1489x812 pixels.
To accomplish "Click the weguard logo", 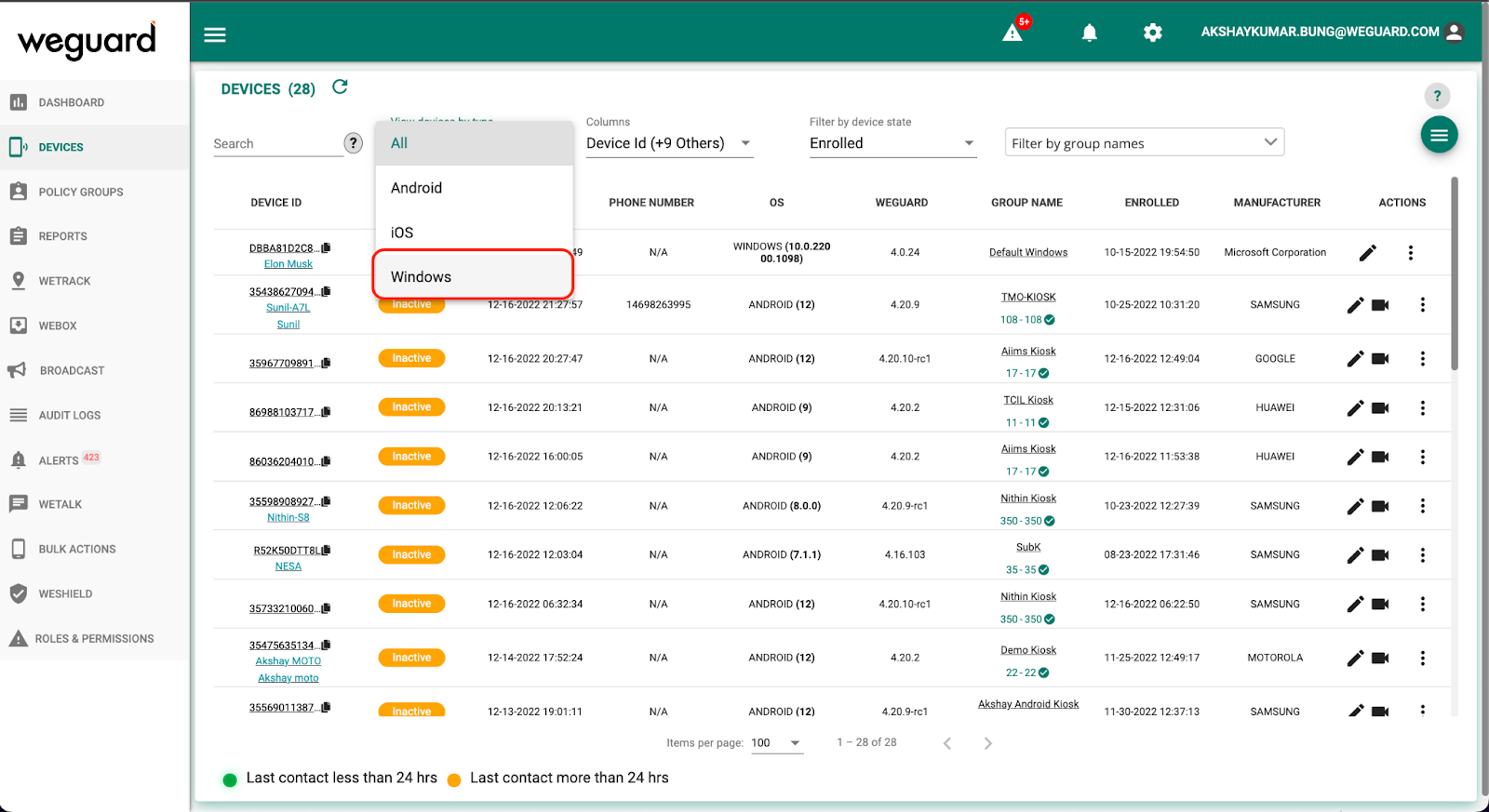I will coord(87,41).
